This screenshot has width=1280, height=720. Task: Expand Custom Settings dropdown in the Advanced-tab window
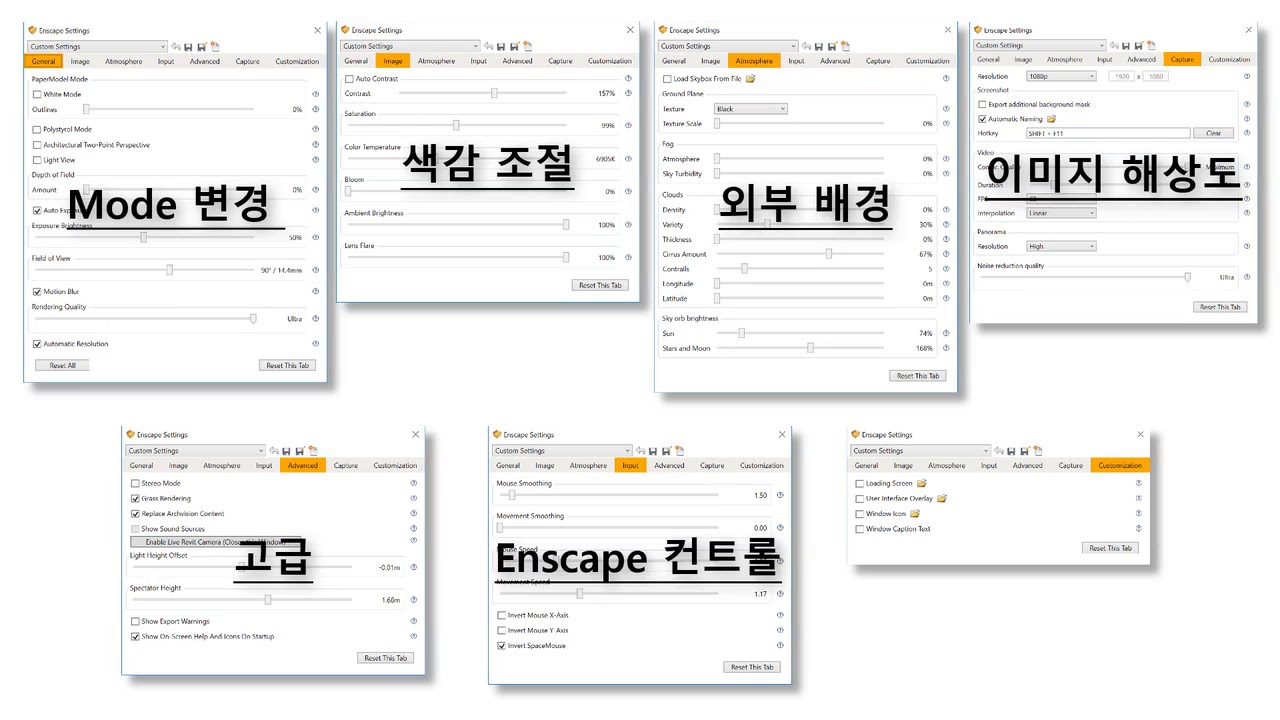pyautogui.click(x=195, y=450)
